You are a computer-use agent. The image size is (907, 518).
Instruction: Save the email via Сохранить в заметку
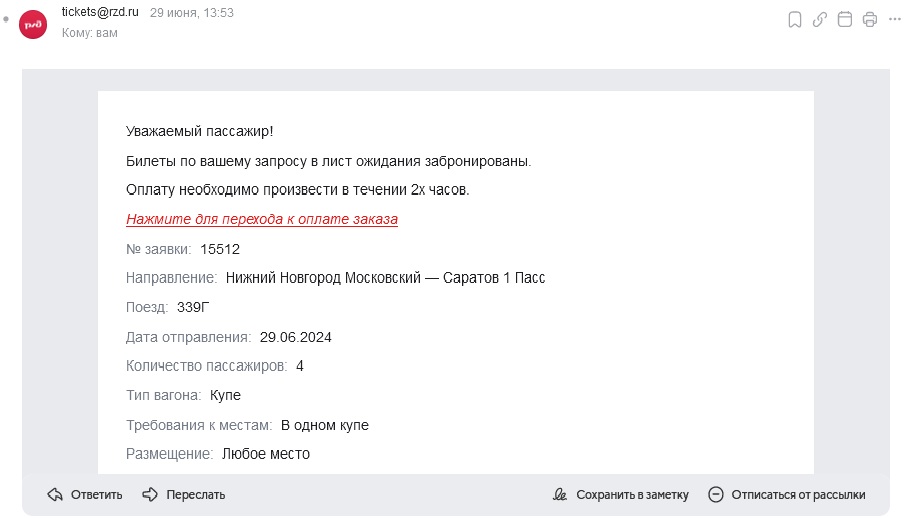click(621, 494)
